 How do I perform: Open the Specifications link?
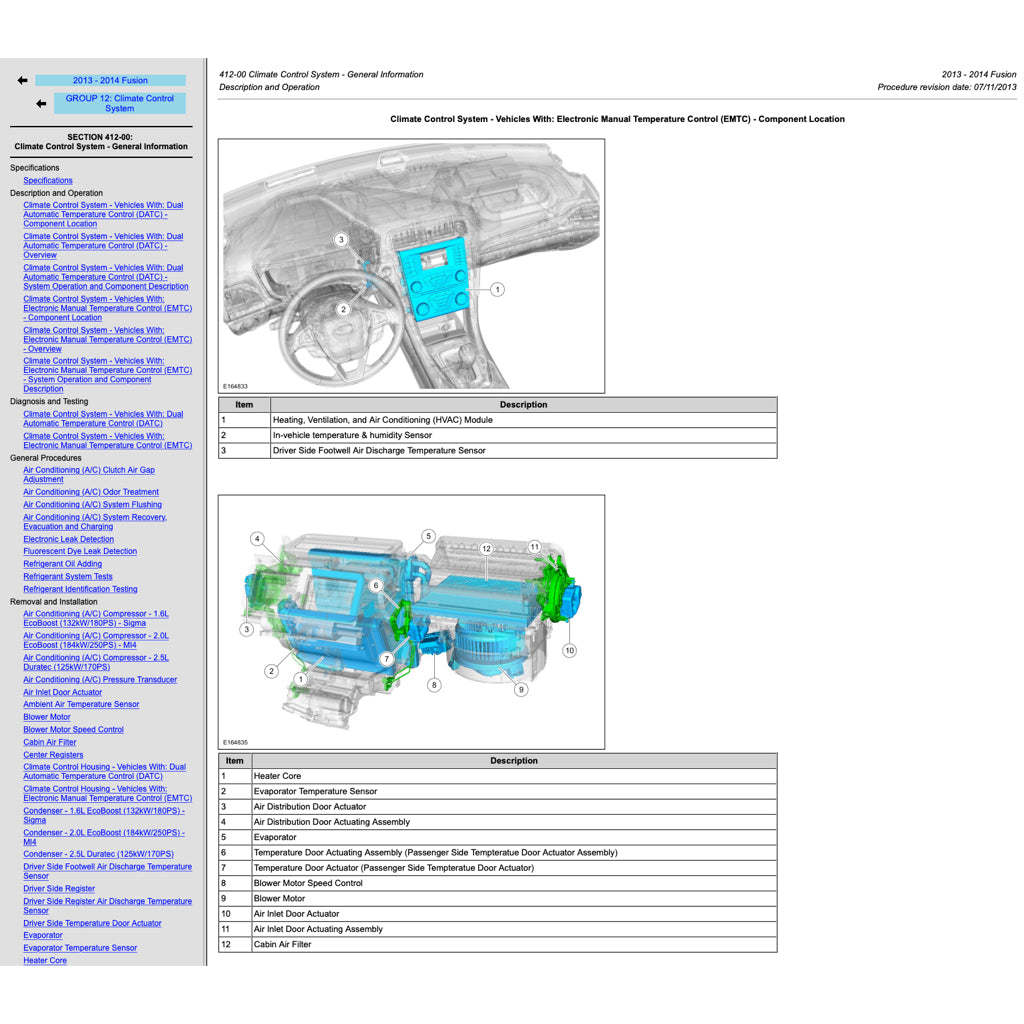(48, 180)
